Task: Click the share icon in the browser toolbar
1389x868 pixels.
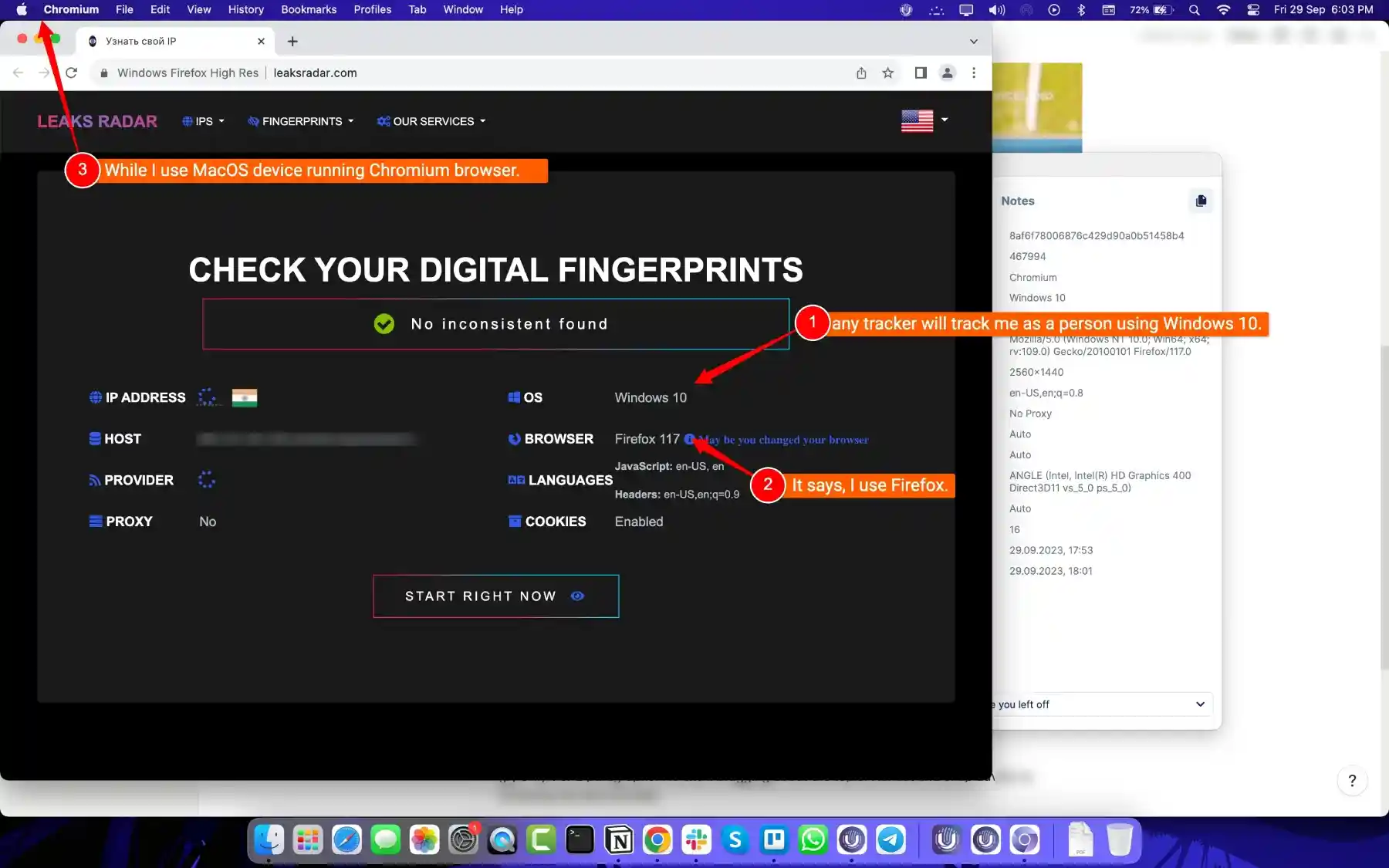Action: 861,73
